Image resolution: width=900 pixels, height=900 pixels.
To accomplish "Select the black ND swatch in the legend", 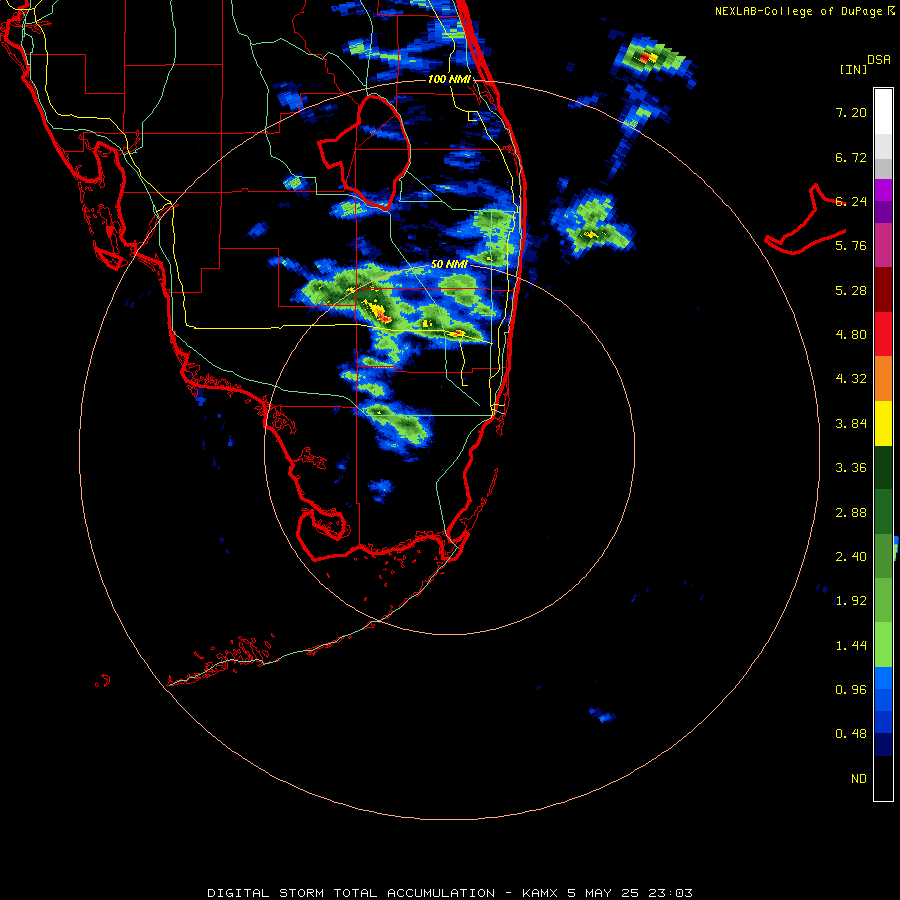I will (883, 778).
